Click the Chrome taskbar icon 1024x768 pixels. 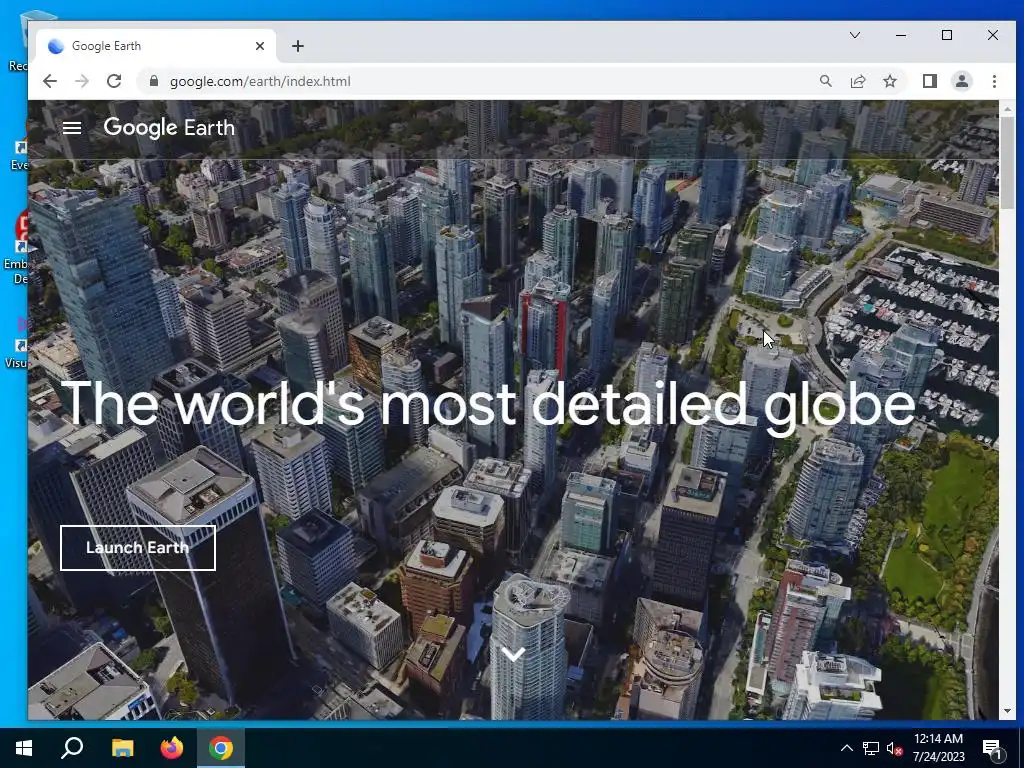point(221,748)
